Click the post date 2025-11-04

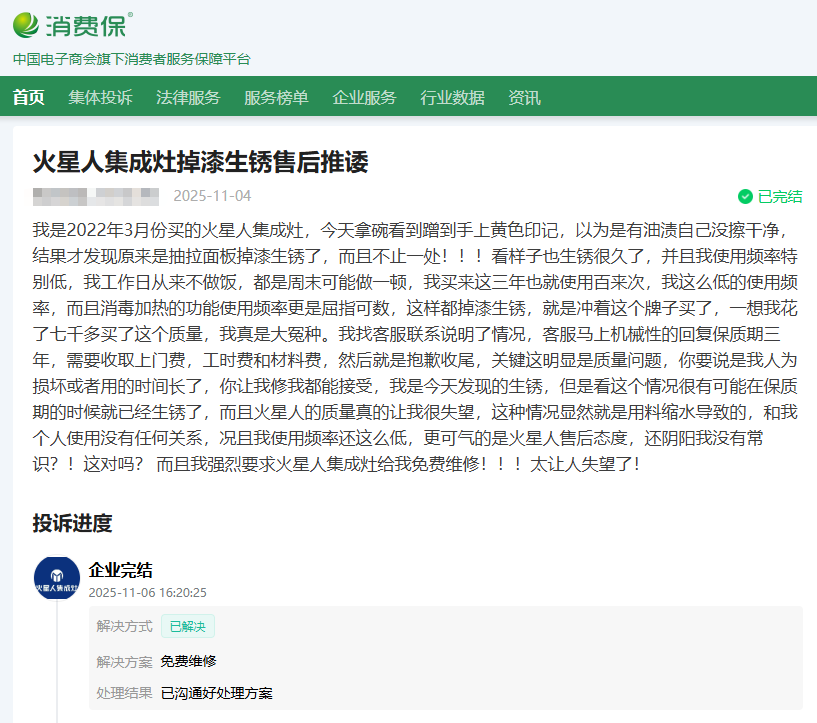click(212, 196)
